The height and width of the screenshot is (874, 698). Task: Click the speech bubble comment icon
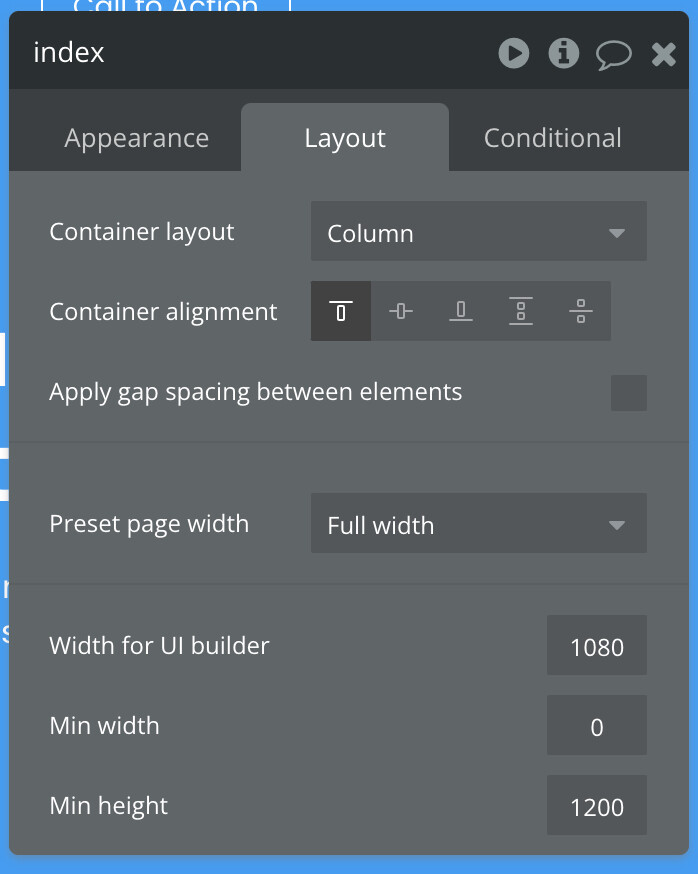coord(614,54)
